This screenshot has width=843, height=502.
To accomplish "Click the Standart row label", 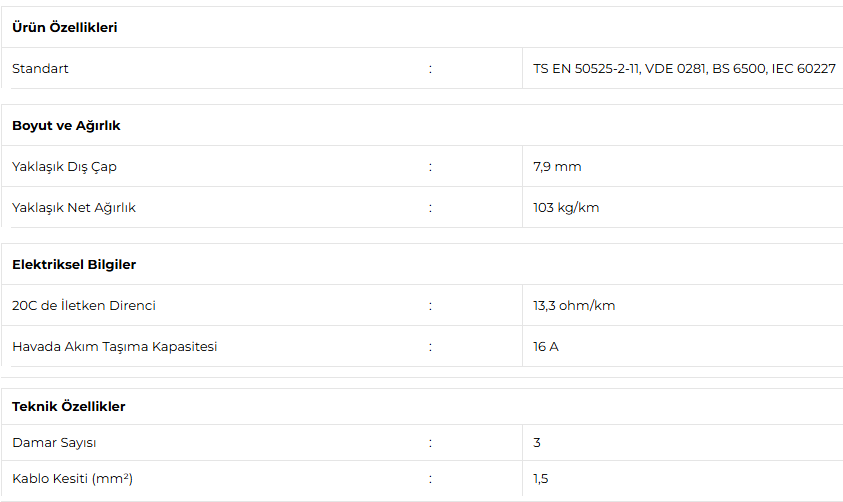I will coord(40,69).
